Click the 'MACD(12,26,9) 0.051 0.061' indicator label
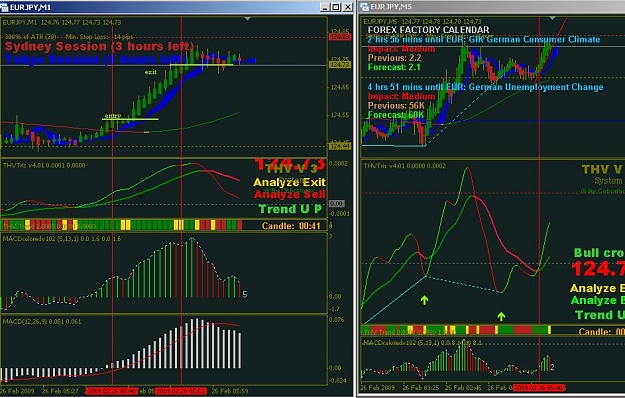The image size is (625, 398). 42,322
